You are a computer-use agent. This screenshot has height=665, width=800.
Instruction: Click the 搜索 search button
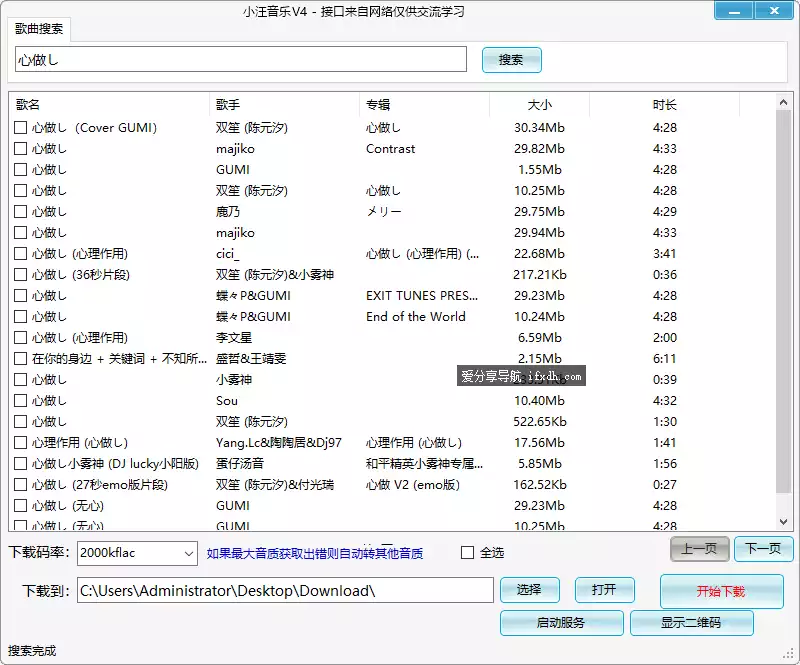[511, 60]
